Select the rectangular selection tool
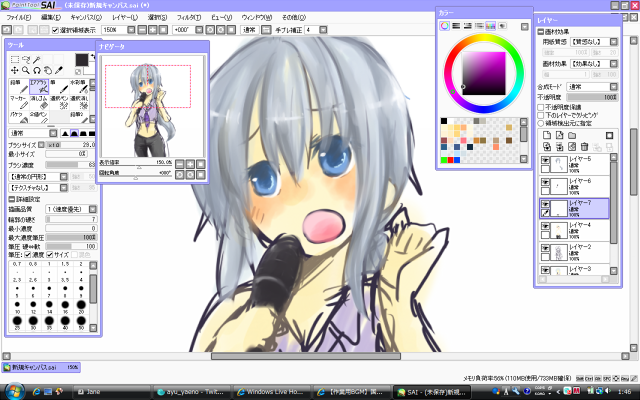 point(15,60)
